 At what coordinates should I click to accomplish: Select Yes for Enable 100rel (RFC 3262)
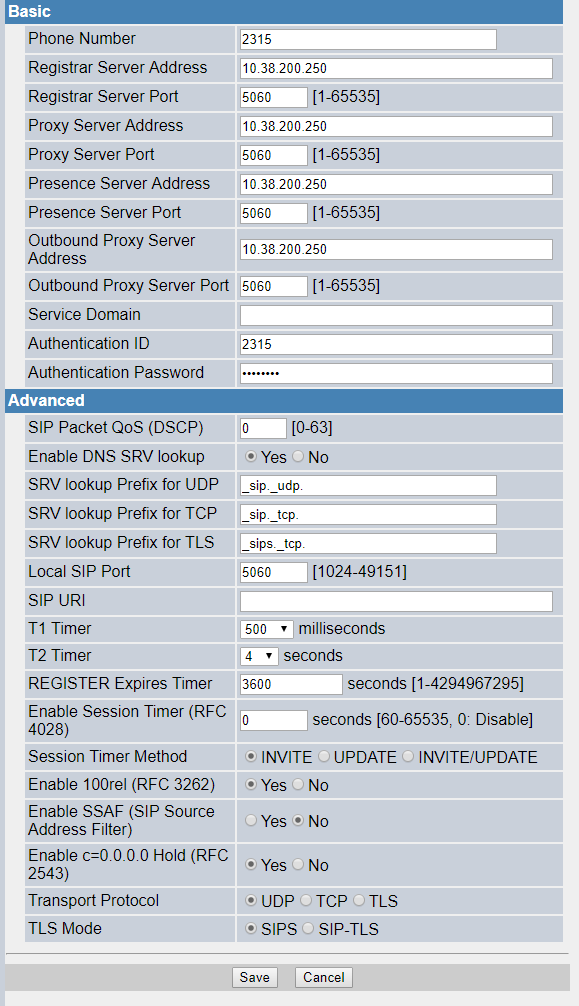pyautogui.click(x=251, y=785)
